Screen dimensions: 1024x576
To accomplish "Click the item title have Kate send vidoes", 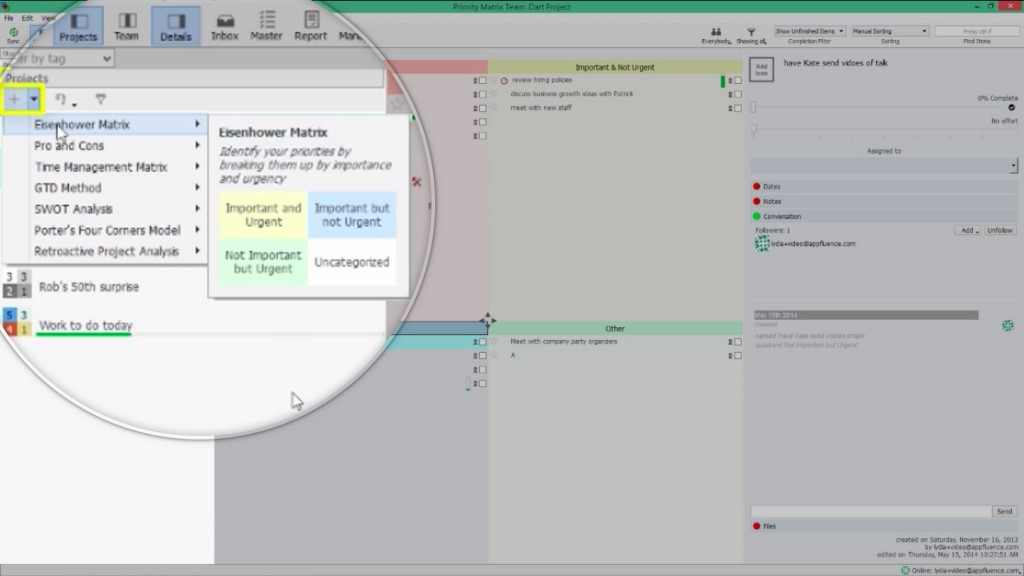I will click(x=835, y=63).
